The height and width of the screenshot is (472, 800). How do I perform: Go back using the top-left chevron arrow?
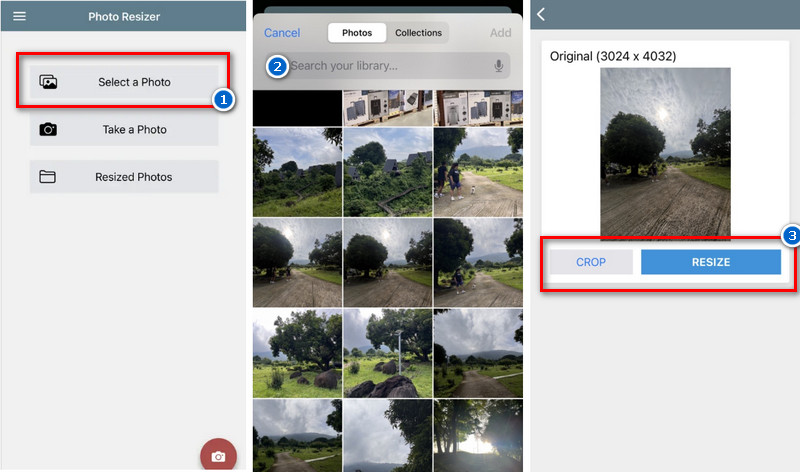coord(542,14)
